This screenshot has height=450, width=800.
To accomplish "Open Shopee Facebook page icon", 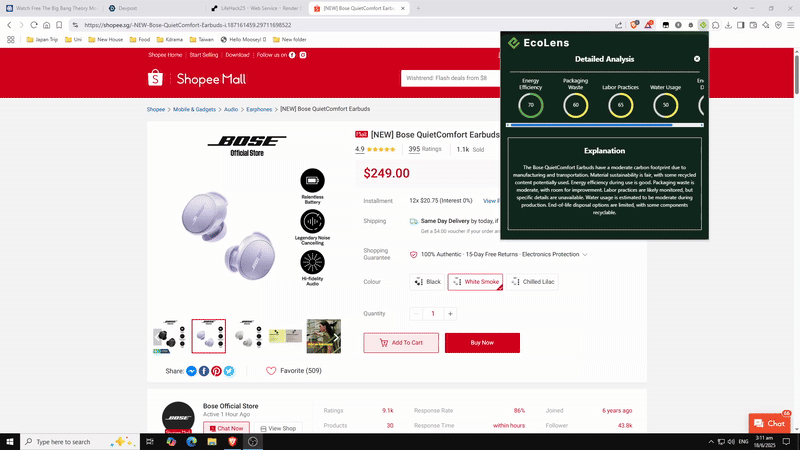I will (292, 55).
